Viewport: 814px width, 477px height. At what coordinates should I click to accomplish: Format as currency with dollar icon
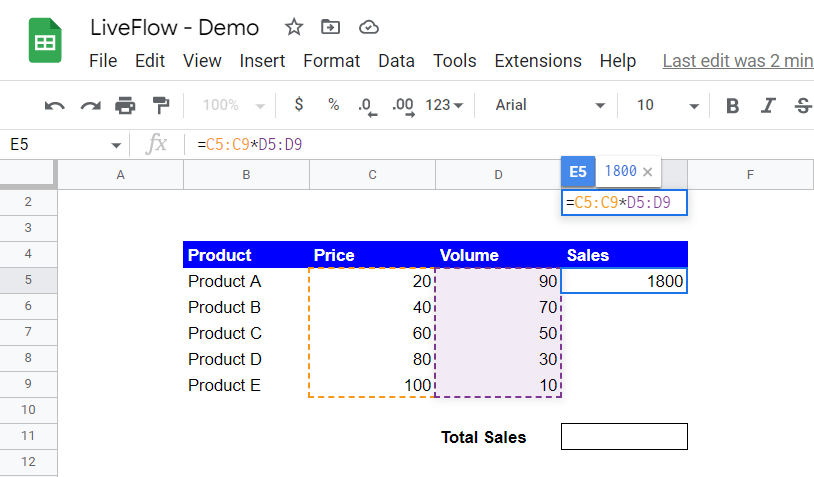299,104
